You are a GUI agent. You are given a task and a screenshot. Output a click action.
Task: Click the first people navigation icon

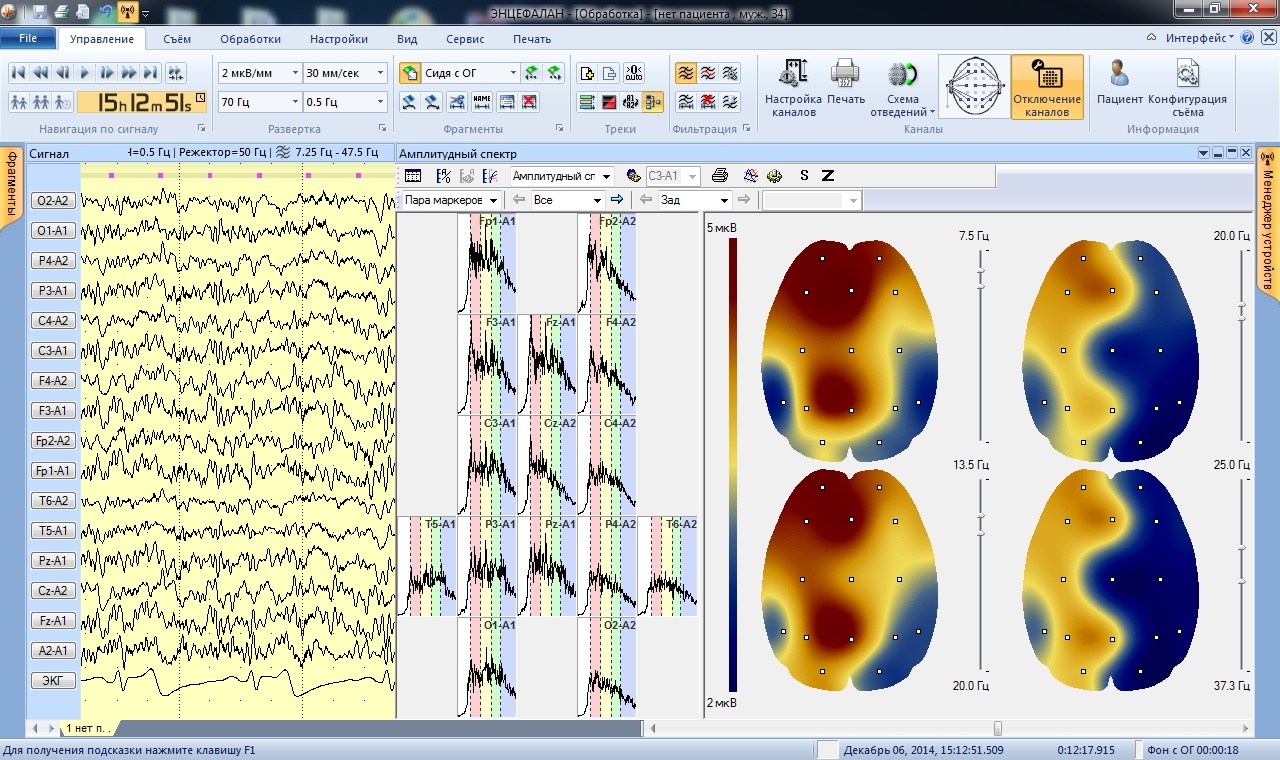point(18,102)
